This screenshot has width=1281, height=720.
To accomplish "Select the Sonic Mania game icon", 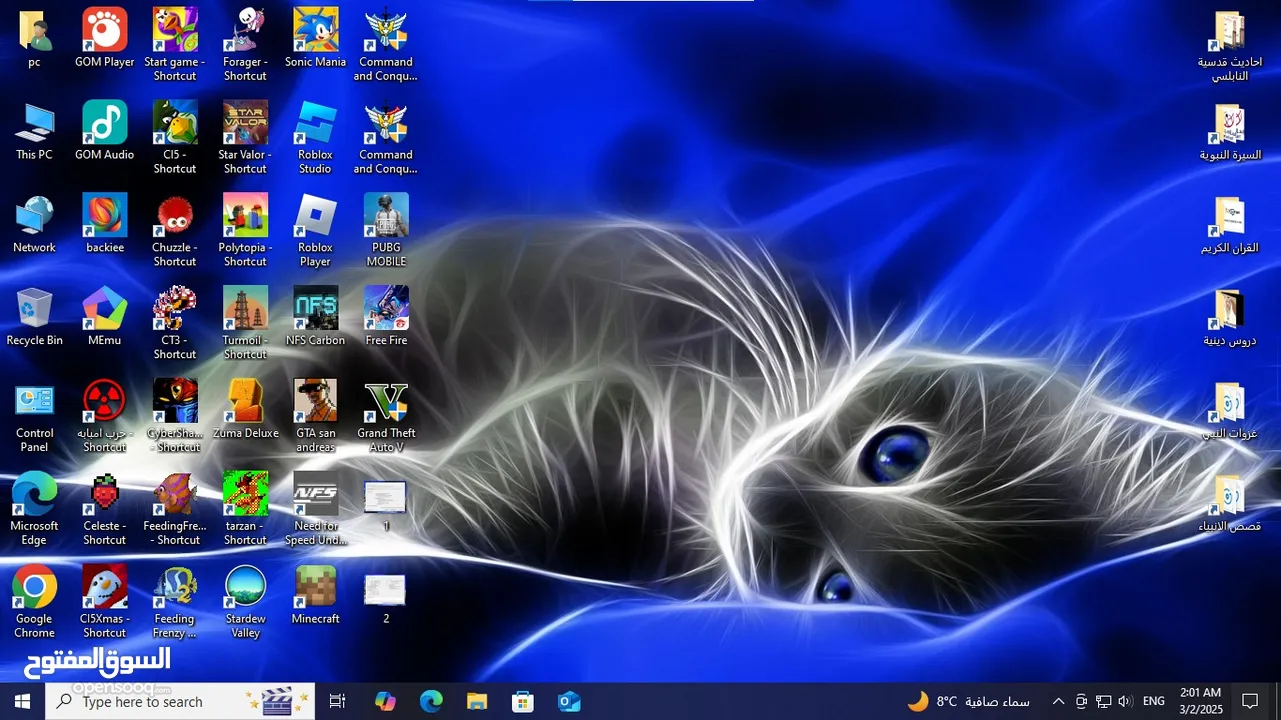I will 315,39.
